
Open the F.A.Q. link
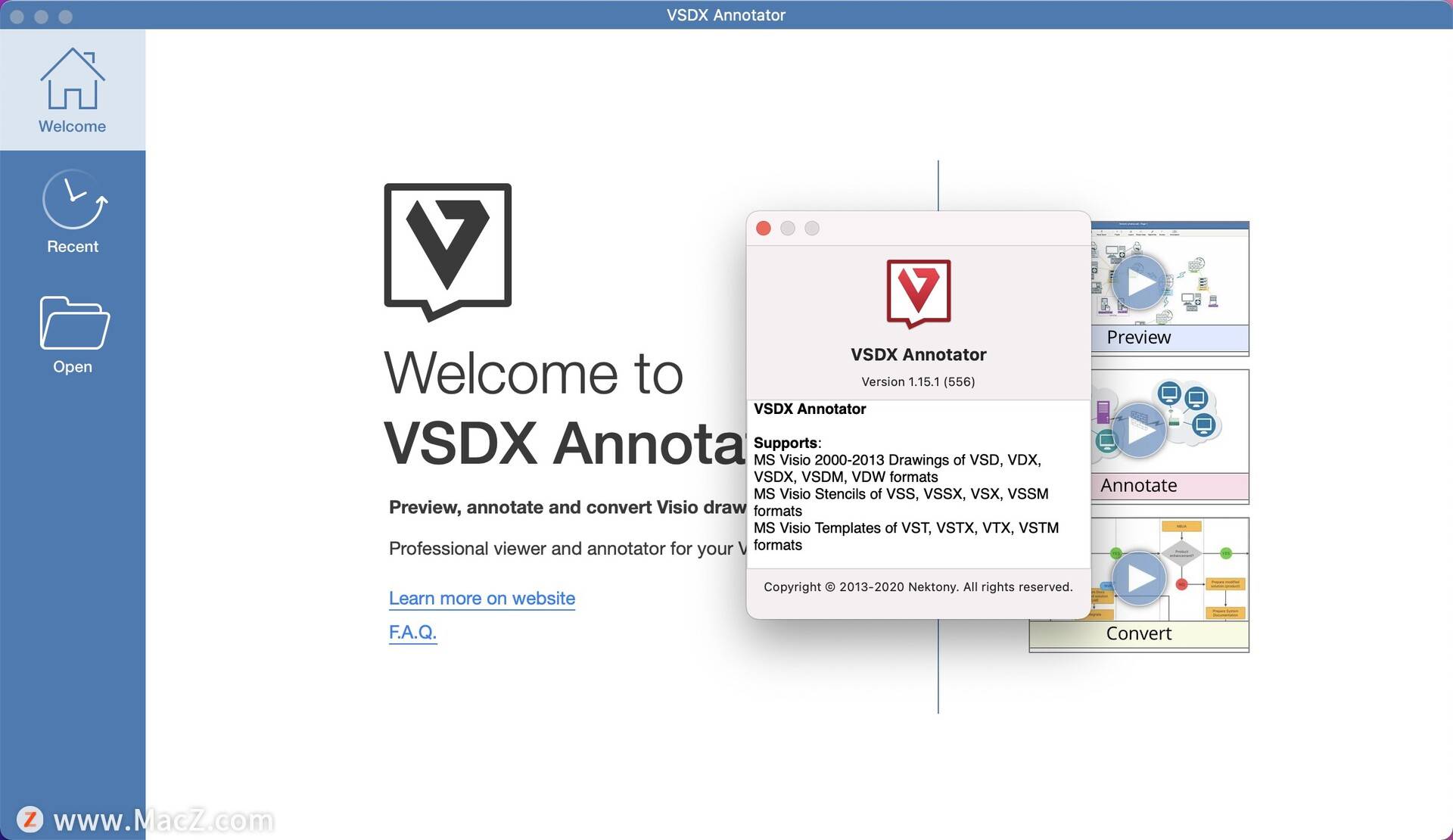[x=412, y=631]
